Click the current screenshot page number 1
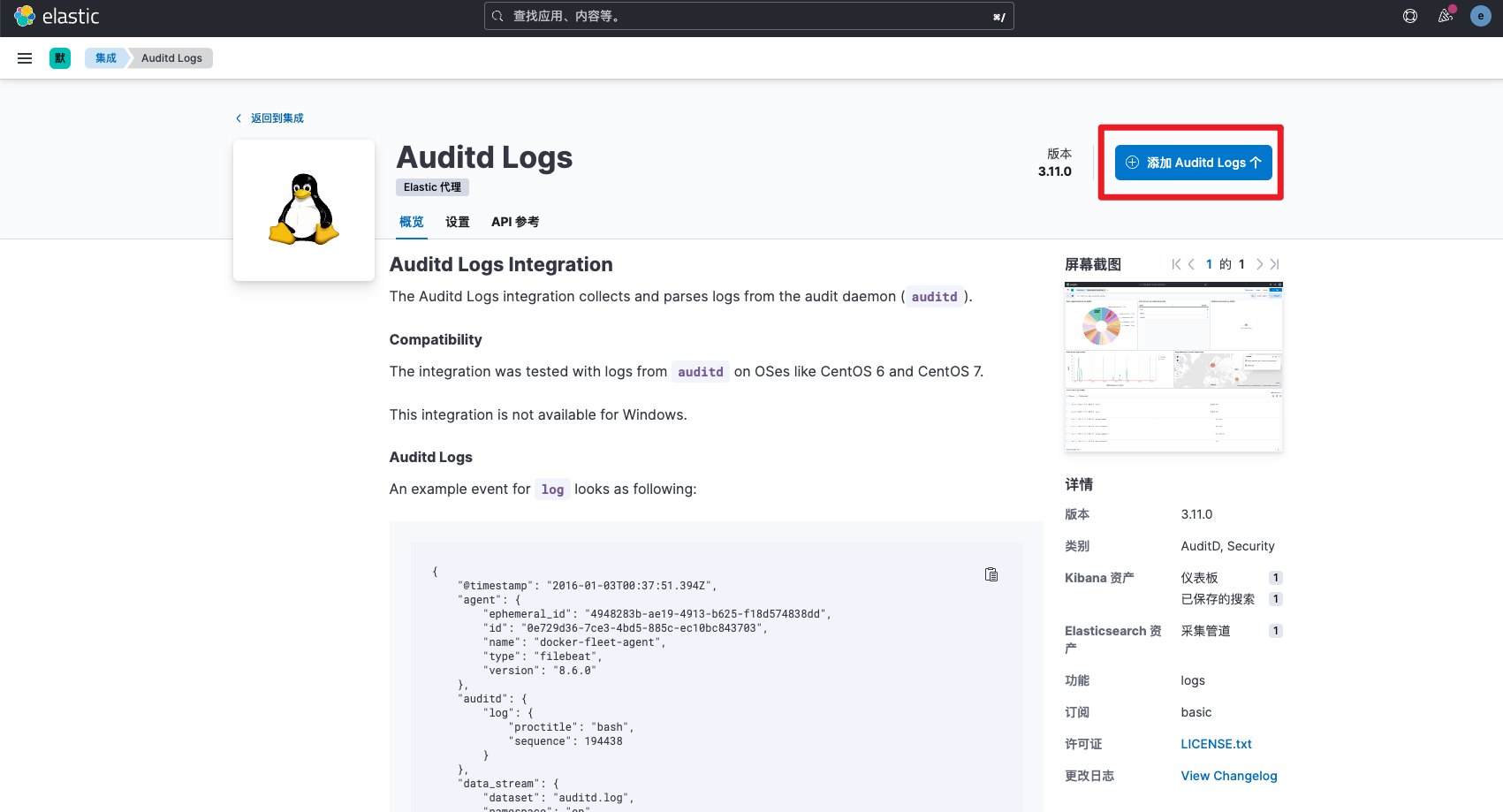 [1209, 264]
